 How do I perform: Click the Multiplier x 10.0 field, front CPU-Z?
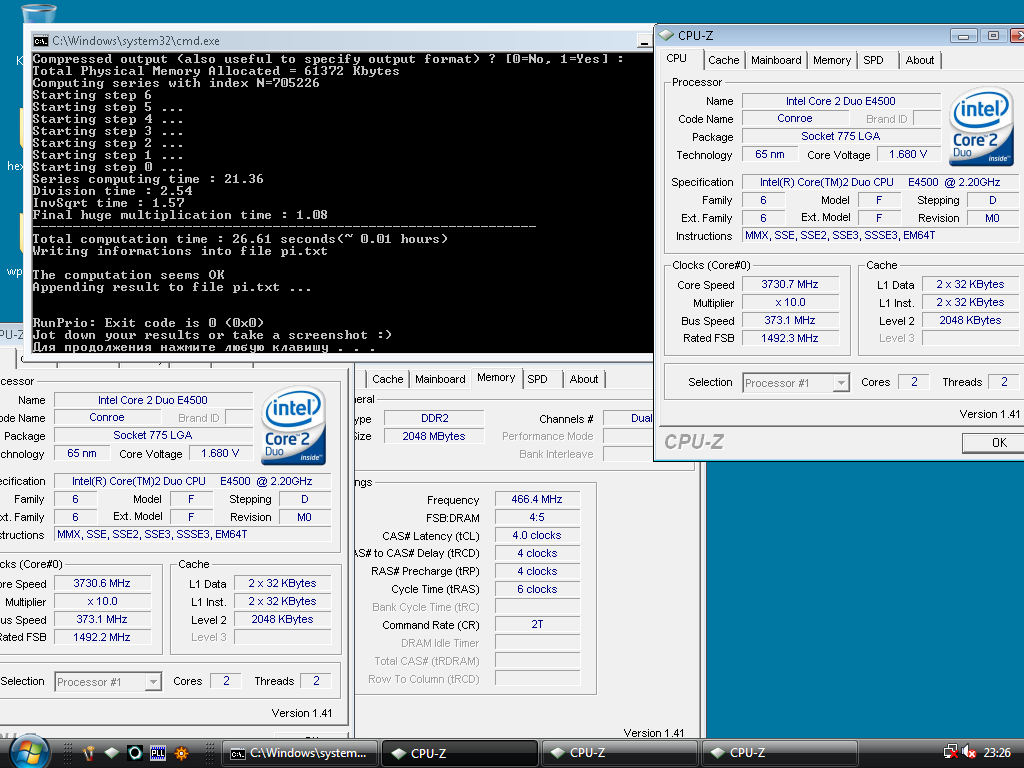tap(790, 303)
